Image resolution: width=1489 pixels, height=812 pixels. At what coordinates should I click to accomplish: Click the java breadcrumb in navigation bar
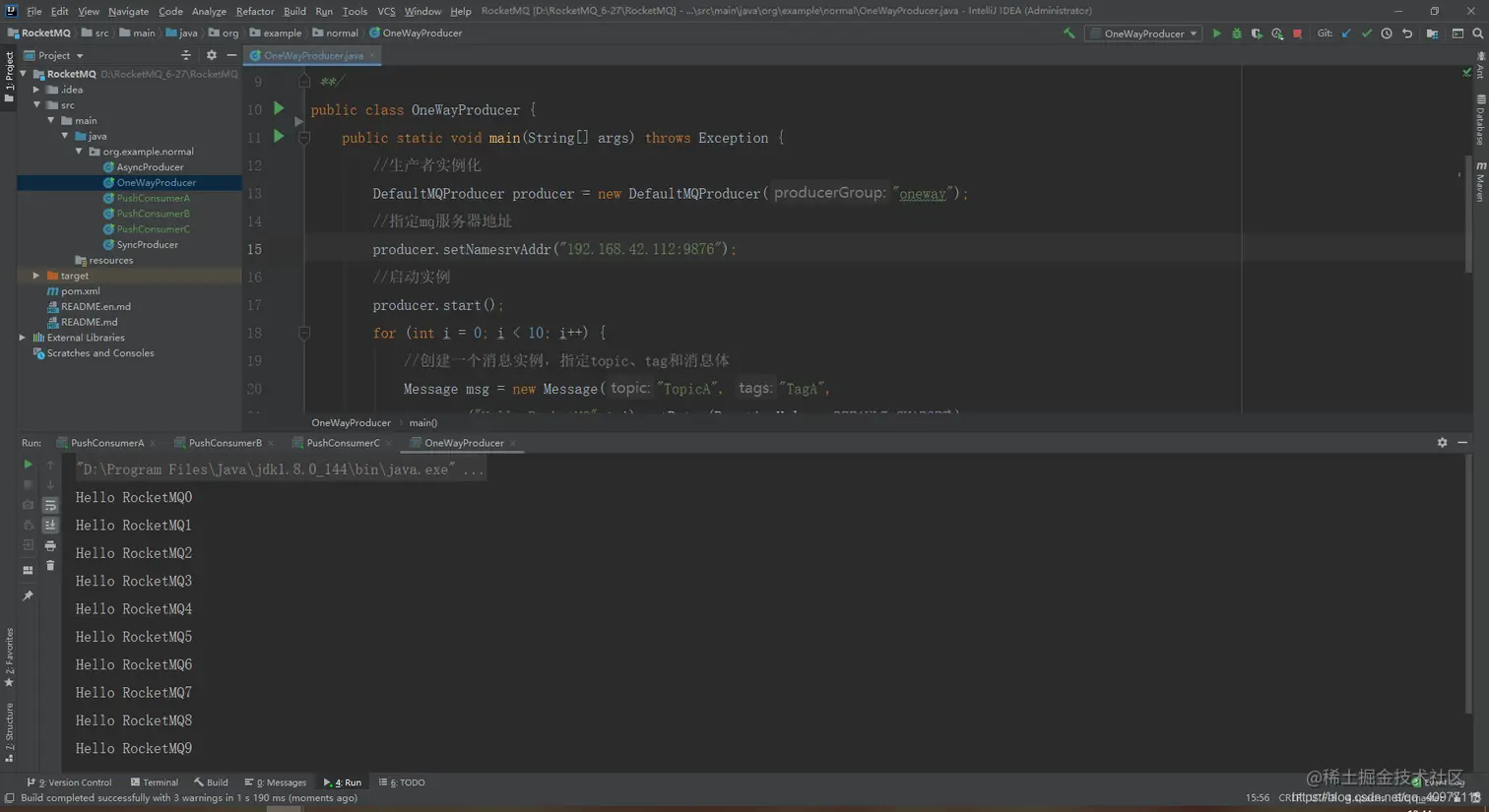point(182,33)
